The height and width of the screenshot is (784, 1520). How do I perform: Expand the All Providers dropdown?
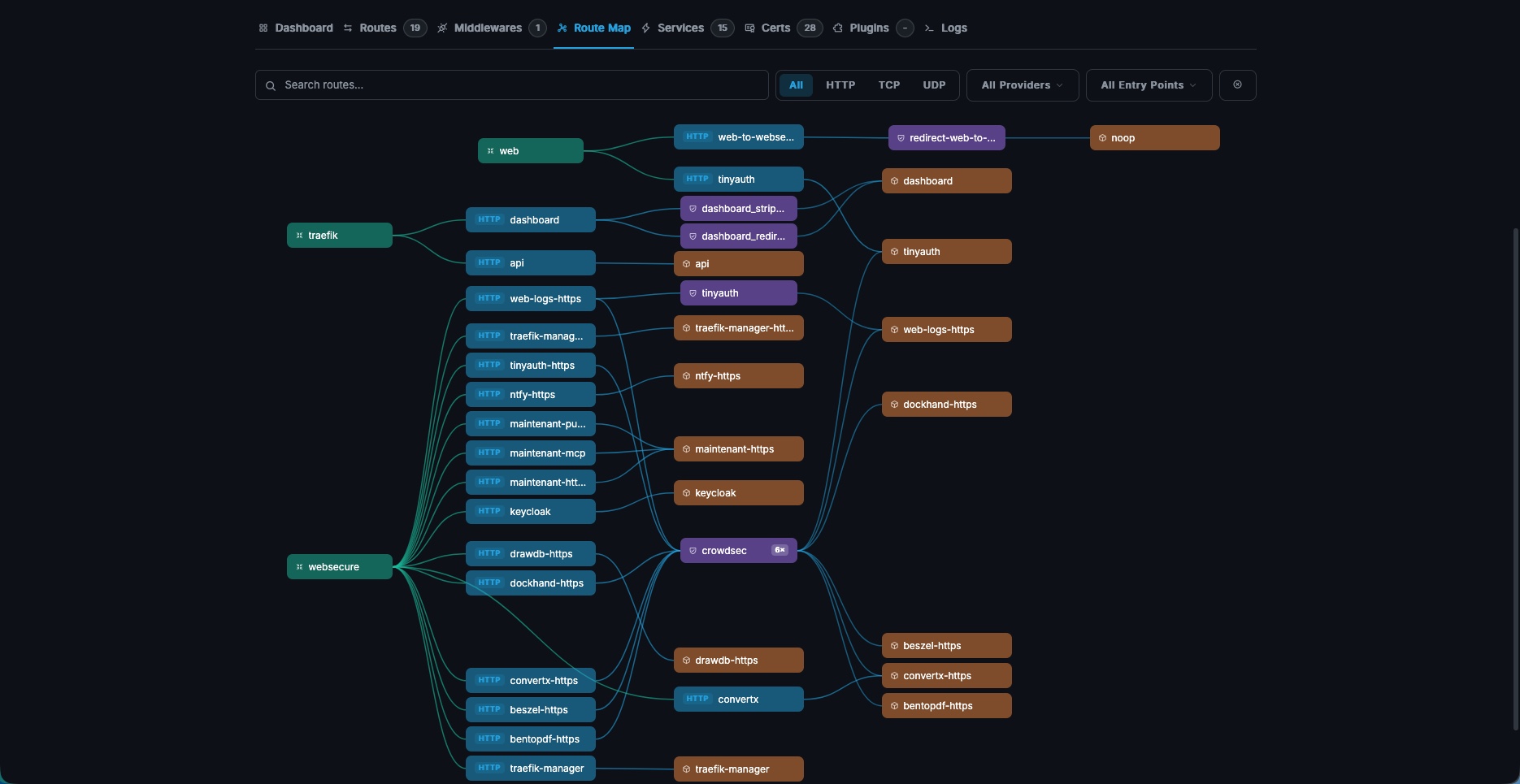(x=1023, y=84)
